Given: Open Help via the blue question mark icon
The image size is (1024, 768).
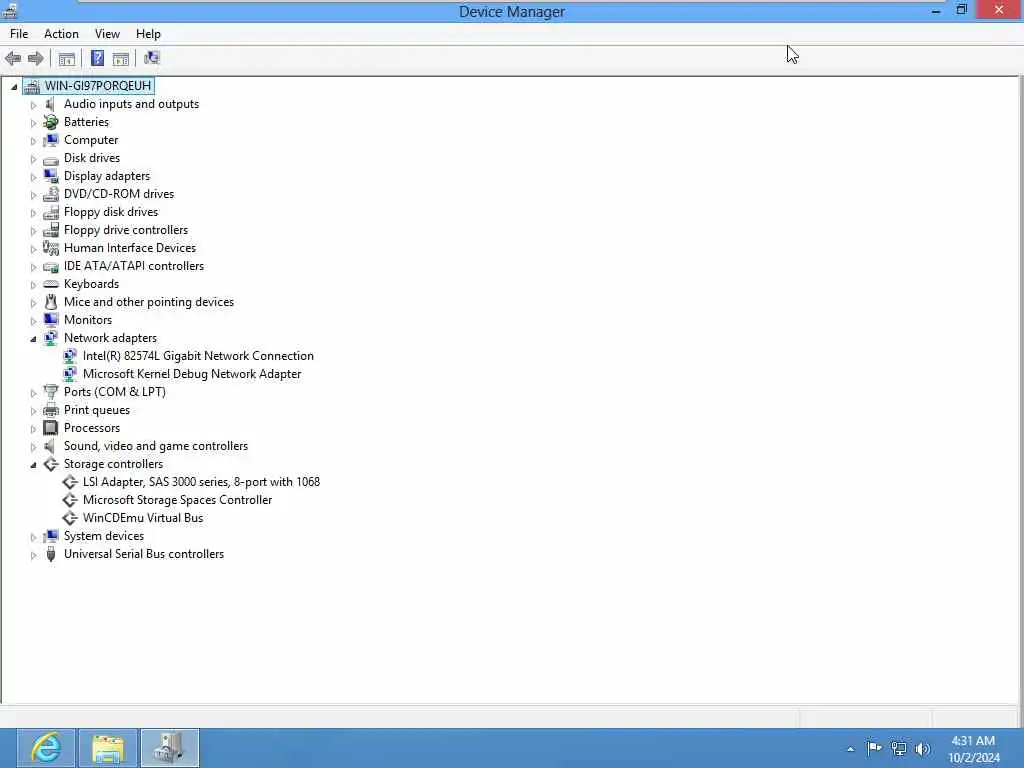Looking at the screenshot, I should click(x=97, y=59).
